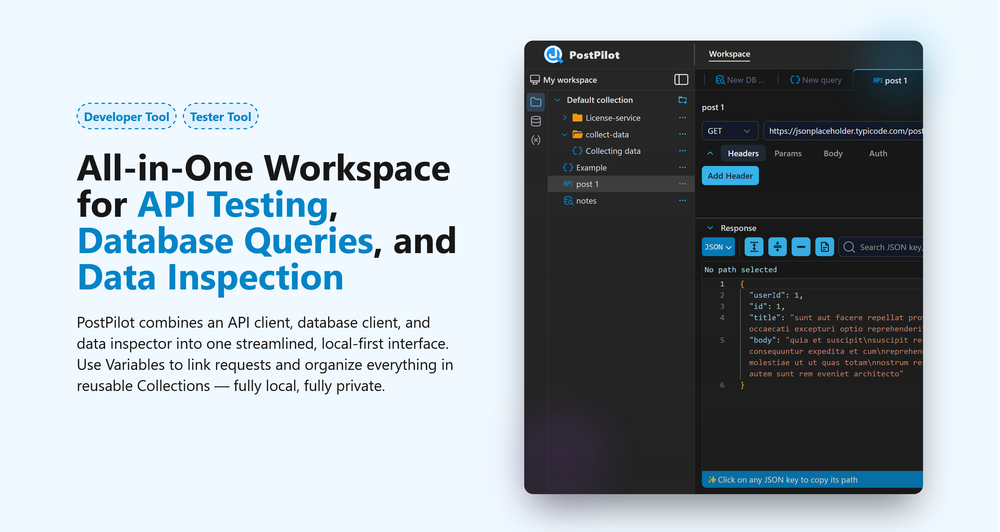Select the Headers tab

(743, 154)
